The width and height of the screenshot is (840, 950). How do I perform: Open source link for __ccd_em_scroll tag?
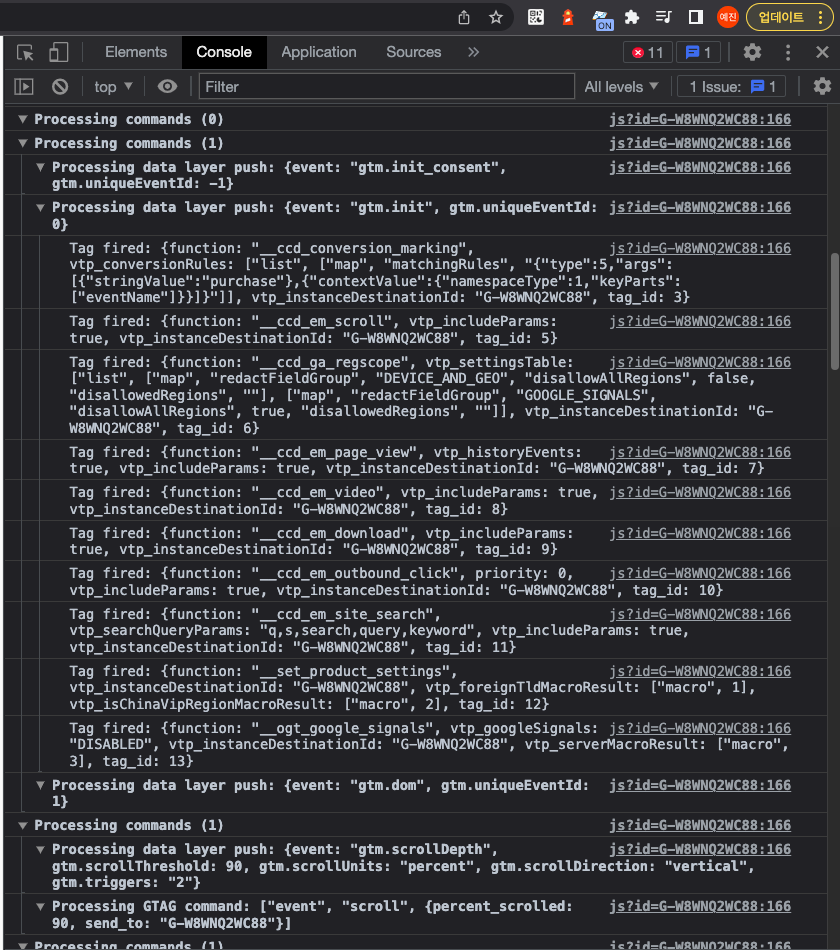[x=700, y=321]
